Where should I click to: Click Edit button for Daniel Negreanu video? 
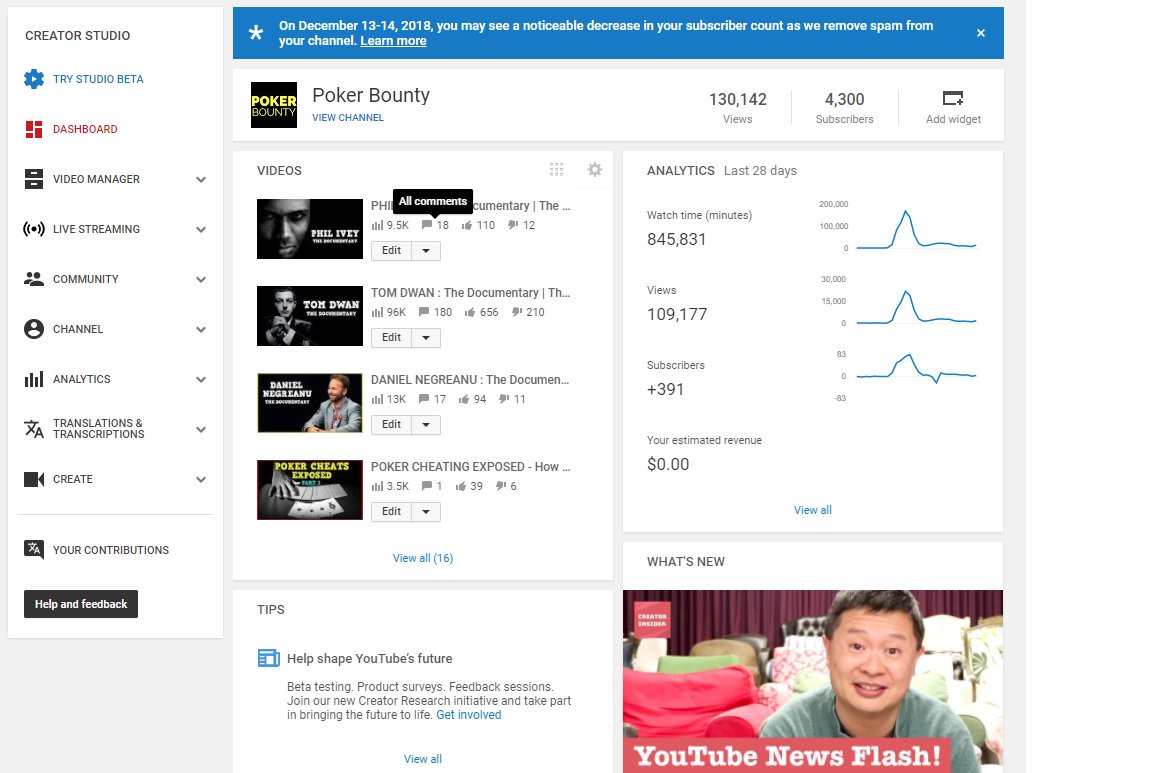point(392,425)
